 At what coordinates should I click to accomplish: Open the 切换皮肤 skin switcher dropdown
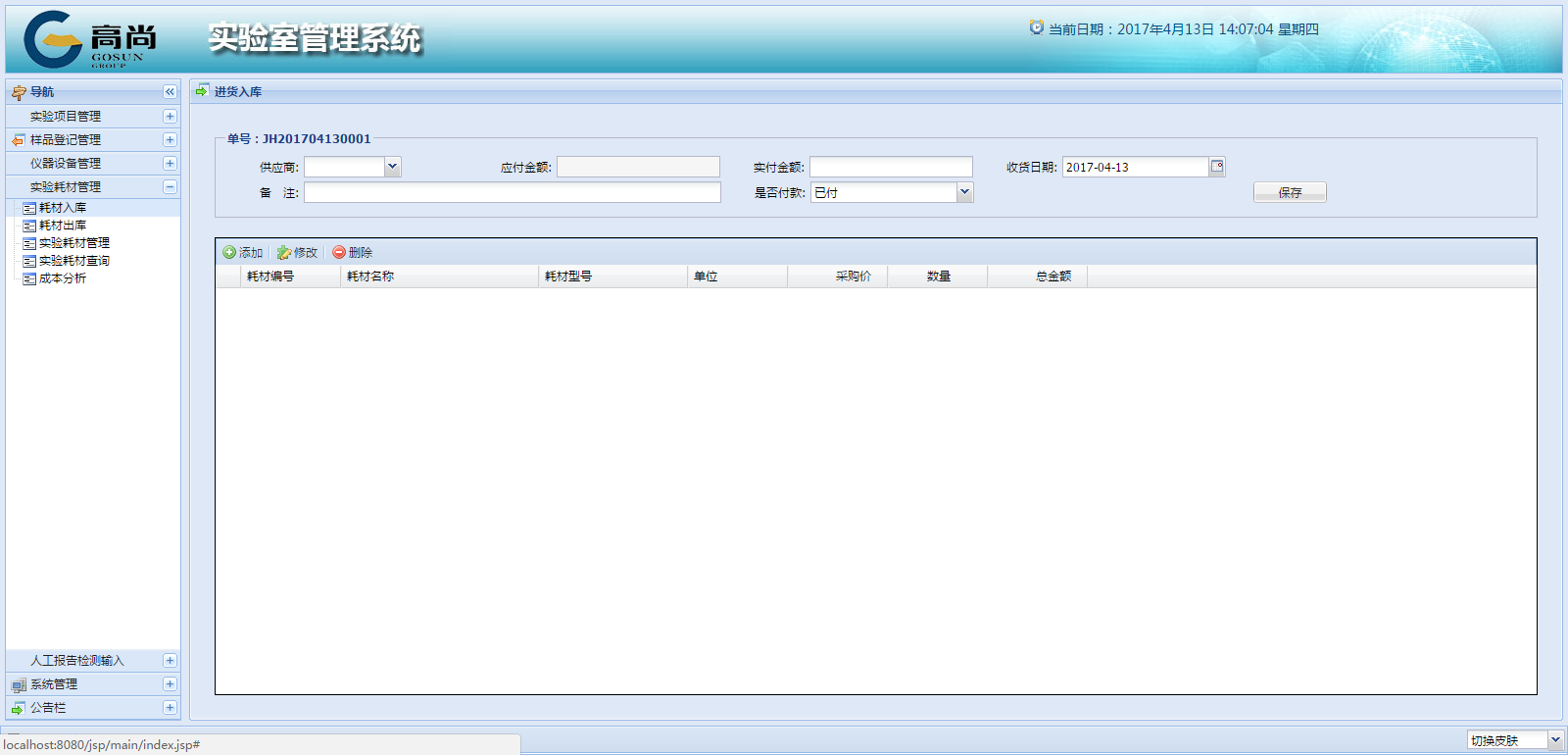(1555, 740)
